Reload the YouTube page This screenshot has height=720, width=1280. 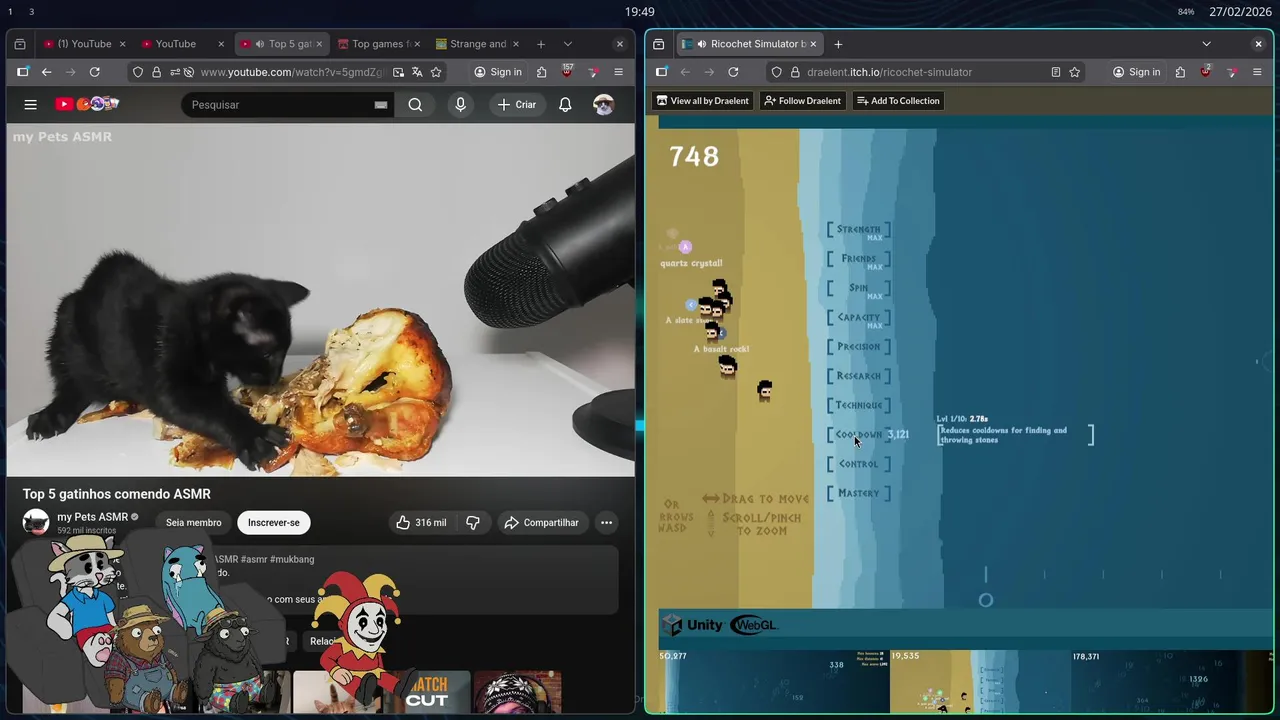tap(95, 72)
